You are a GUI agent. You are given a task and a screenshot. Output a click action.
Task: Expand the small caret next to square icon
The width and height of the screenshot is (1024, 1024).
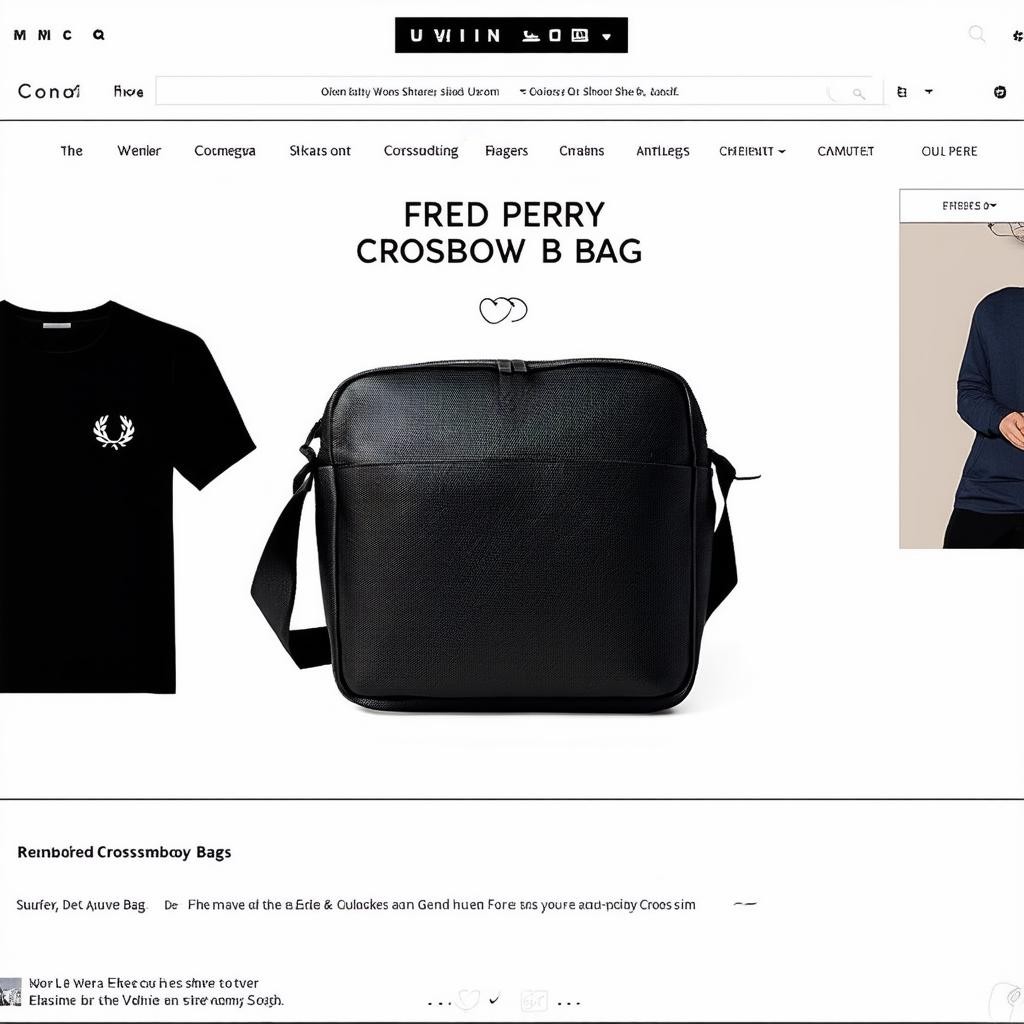[x=928, y=92]
